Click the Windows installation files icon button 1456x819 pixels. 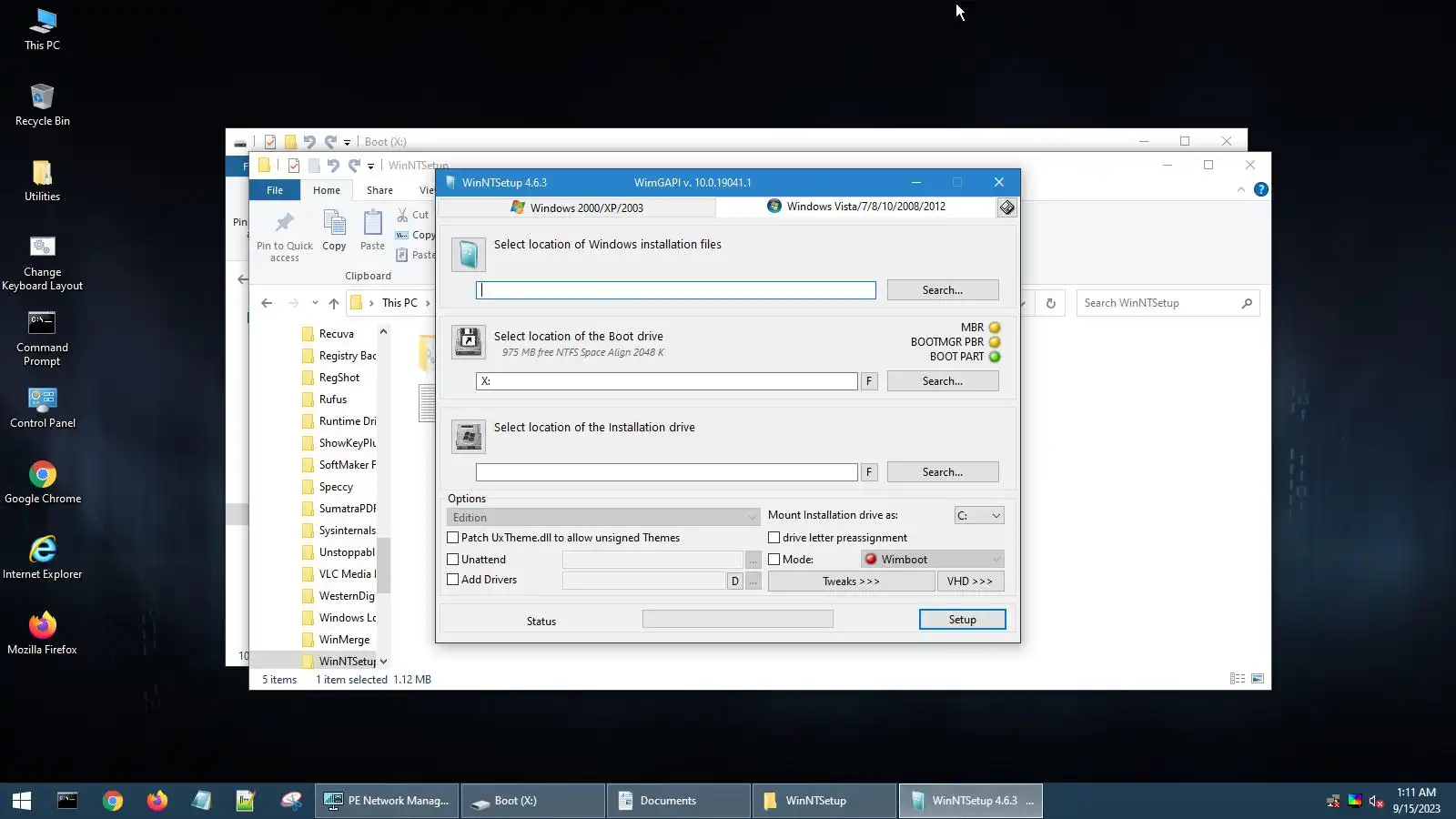pyautogui.click(x=469, y=255)
